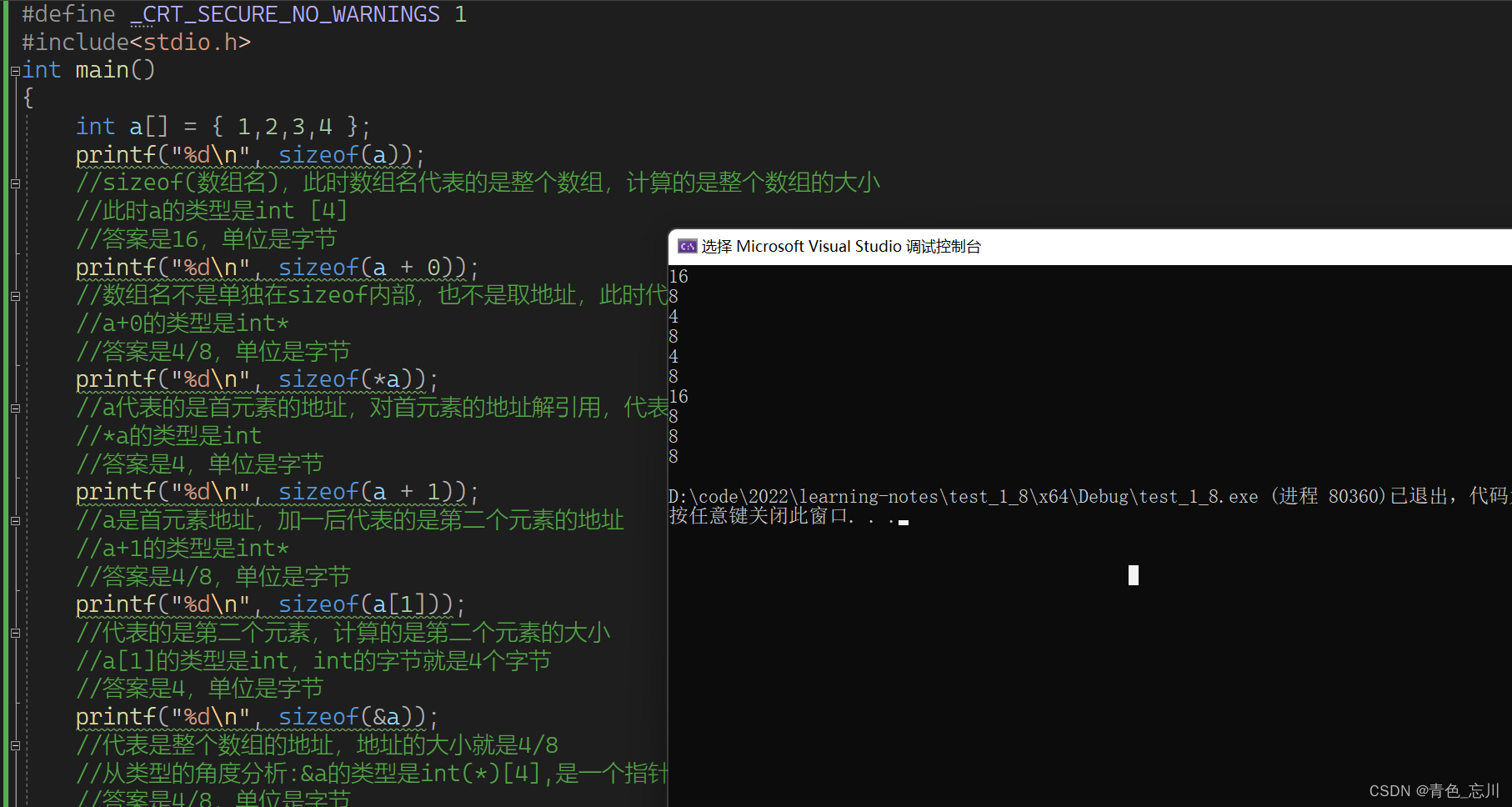Image resolution: width=1512 pixels, height=807 pixels.
Task: Click the console text "按任意键关闭此窗口"
Action: (759, 516)
